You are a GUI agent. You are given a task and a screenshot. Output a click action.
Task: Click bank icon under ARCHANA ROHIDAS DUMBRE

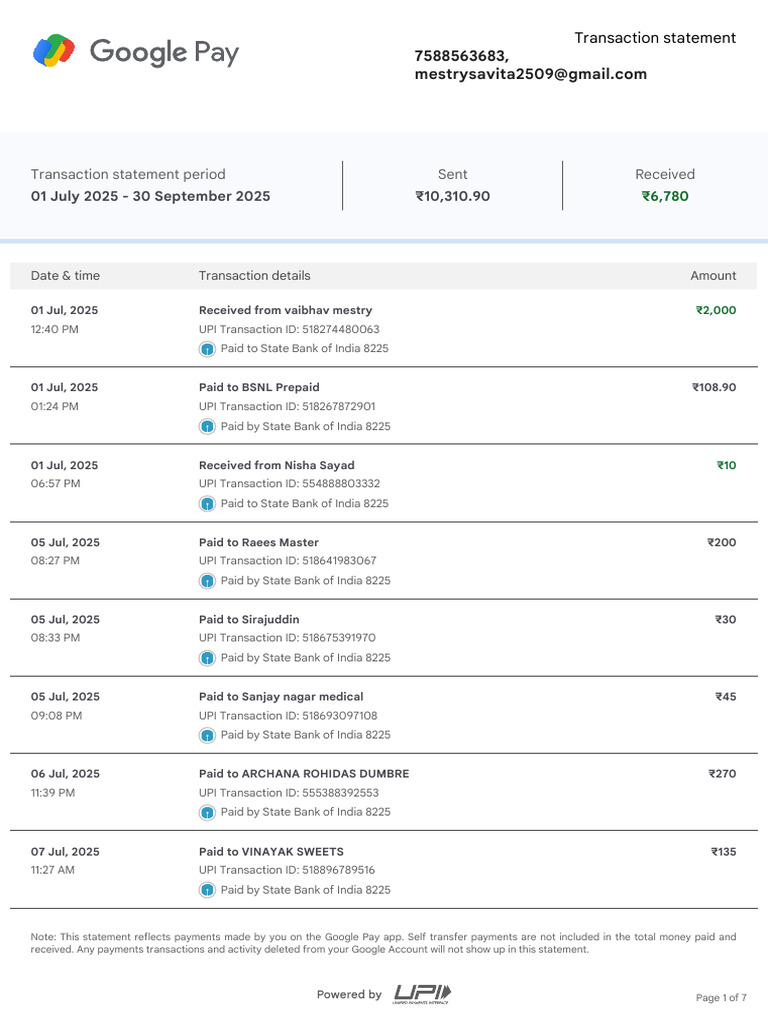pyautogui.click(x=207, y=812)
